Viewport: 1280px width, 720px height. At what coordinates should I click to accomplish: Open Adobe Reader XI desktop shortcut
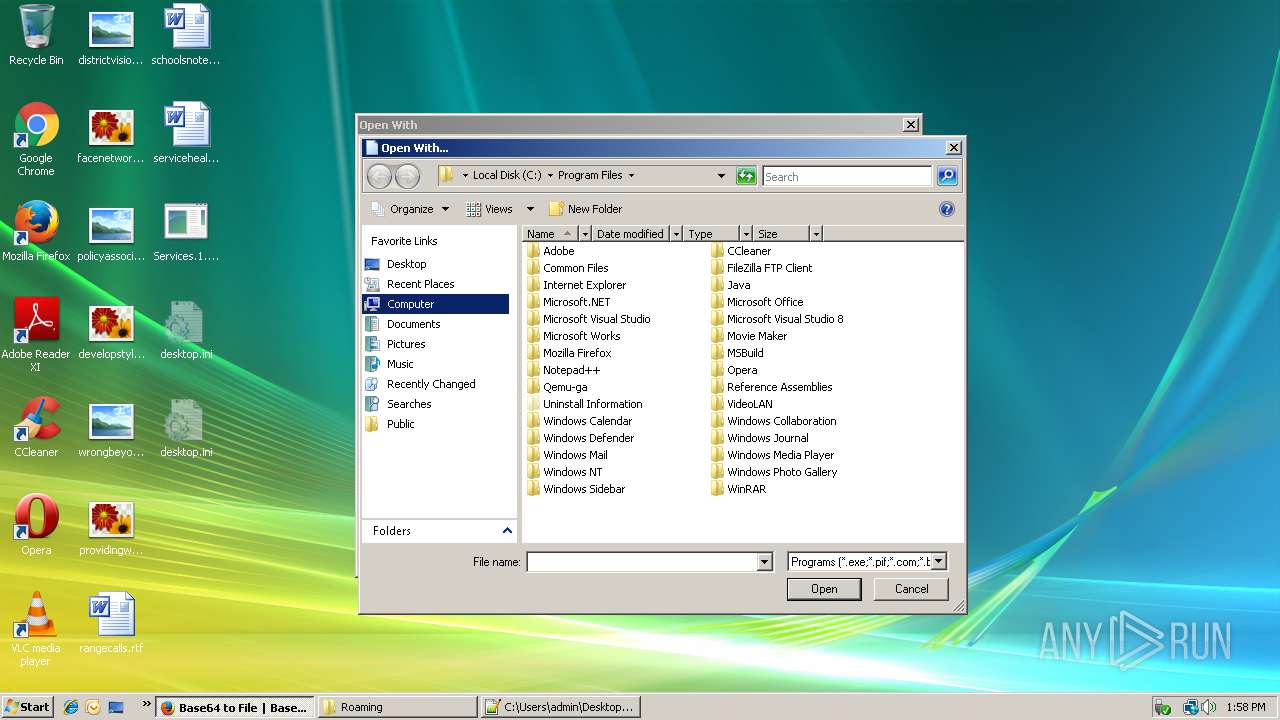[36, 335]
